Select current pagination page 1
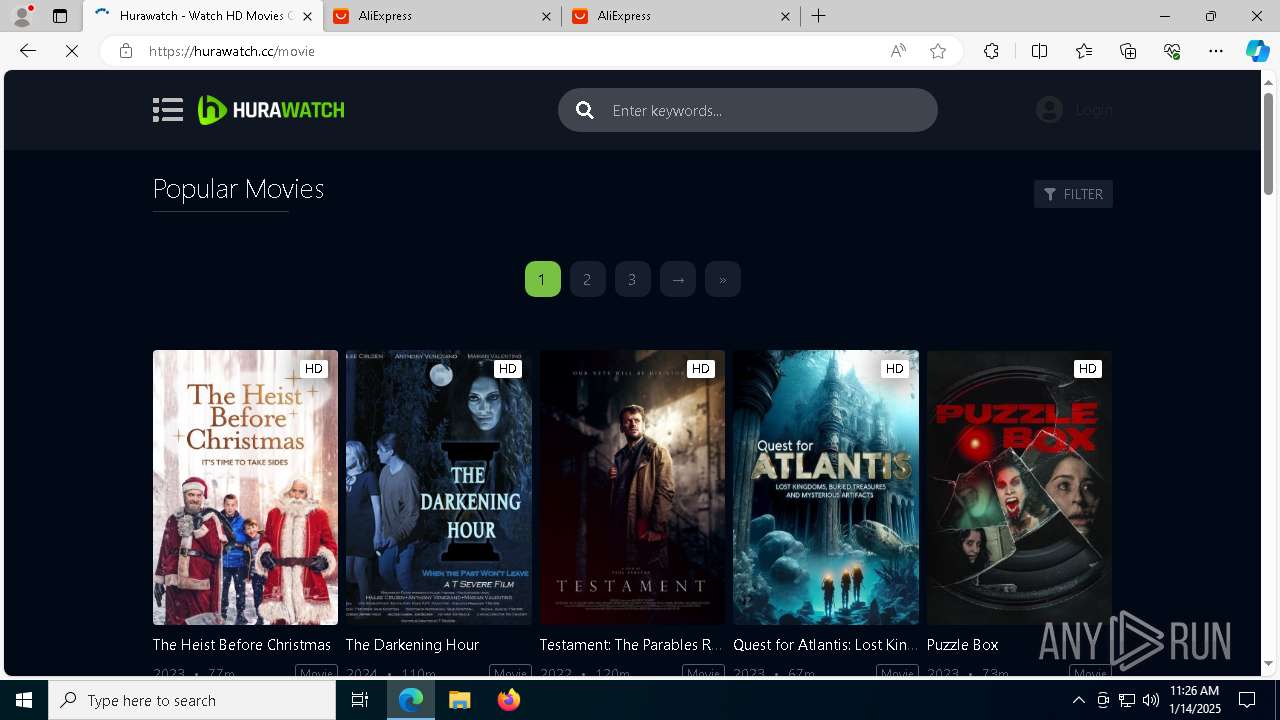The width and height of the screenshot is (1280, 720). 542,279
